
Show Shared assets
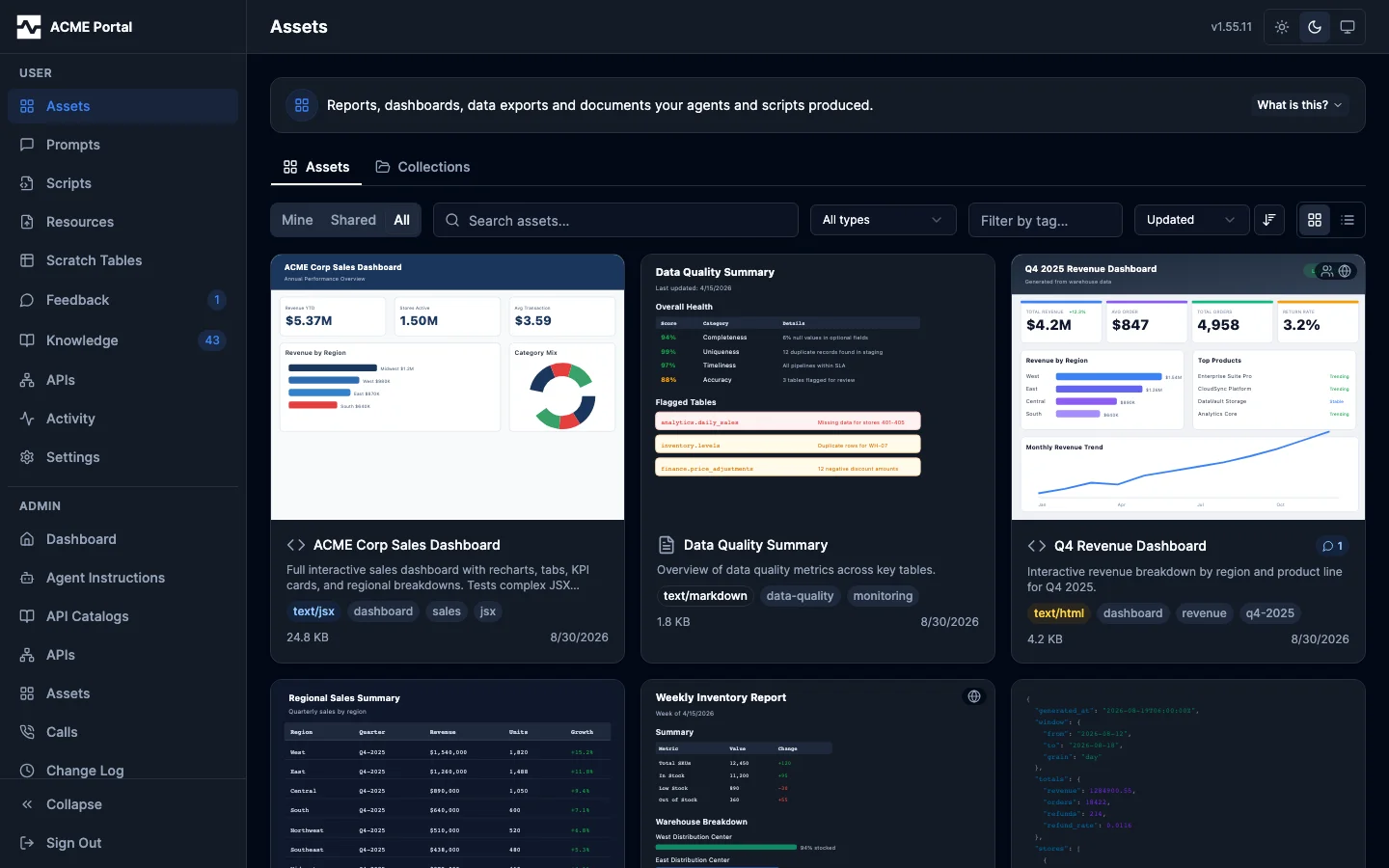(x=353, y=220)
